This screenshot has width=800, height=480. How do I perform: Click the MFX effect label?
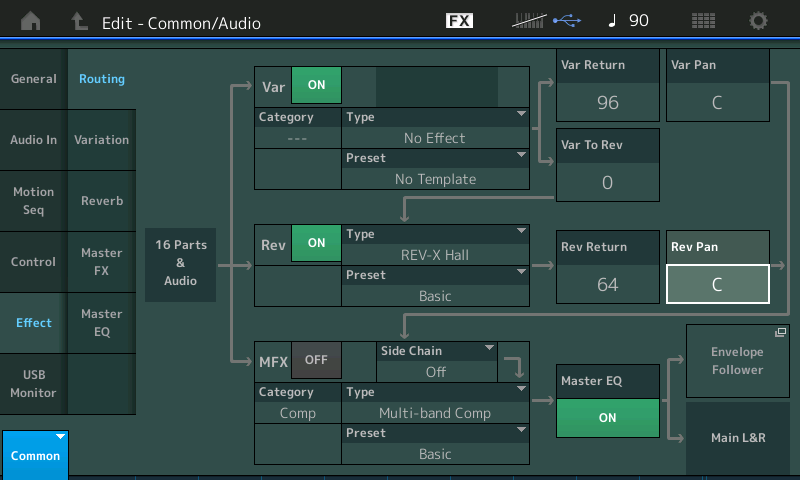click(x=273, y=362)
